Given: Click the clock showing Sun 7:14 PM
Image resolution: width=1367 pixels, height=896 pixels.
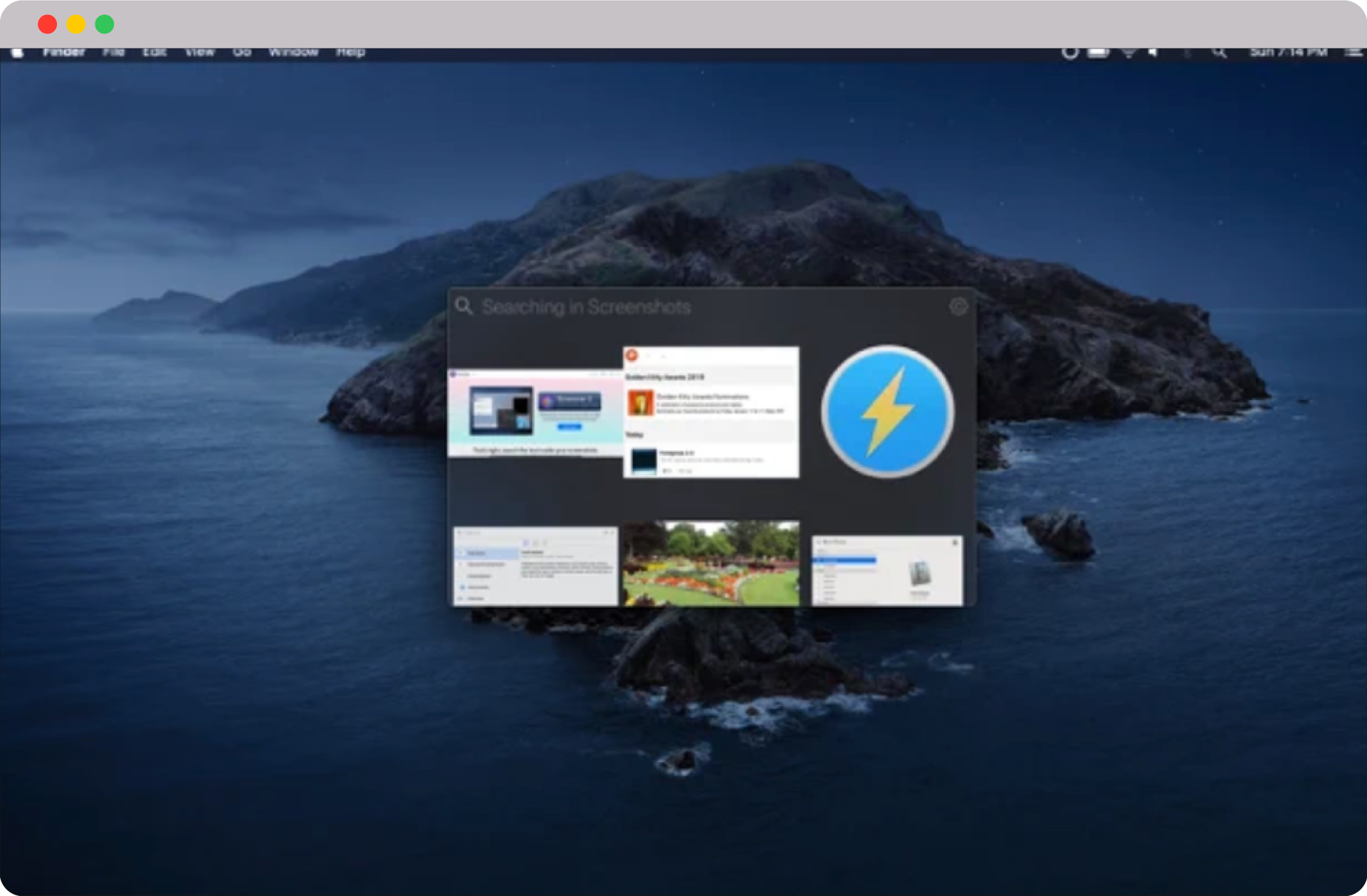Looking at the screenshot, I should 1289,53.
